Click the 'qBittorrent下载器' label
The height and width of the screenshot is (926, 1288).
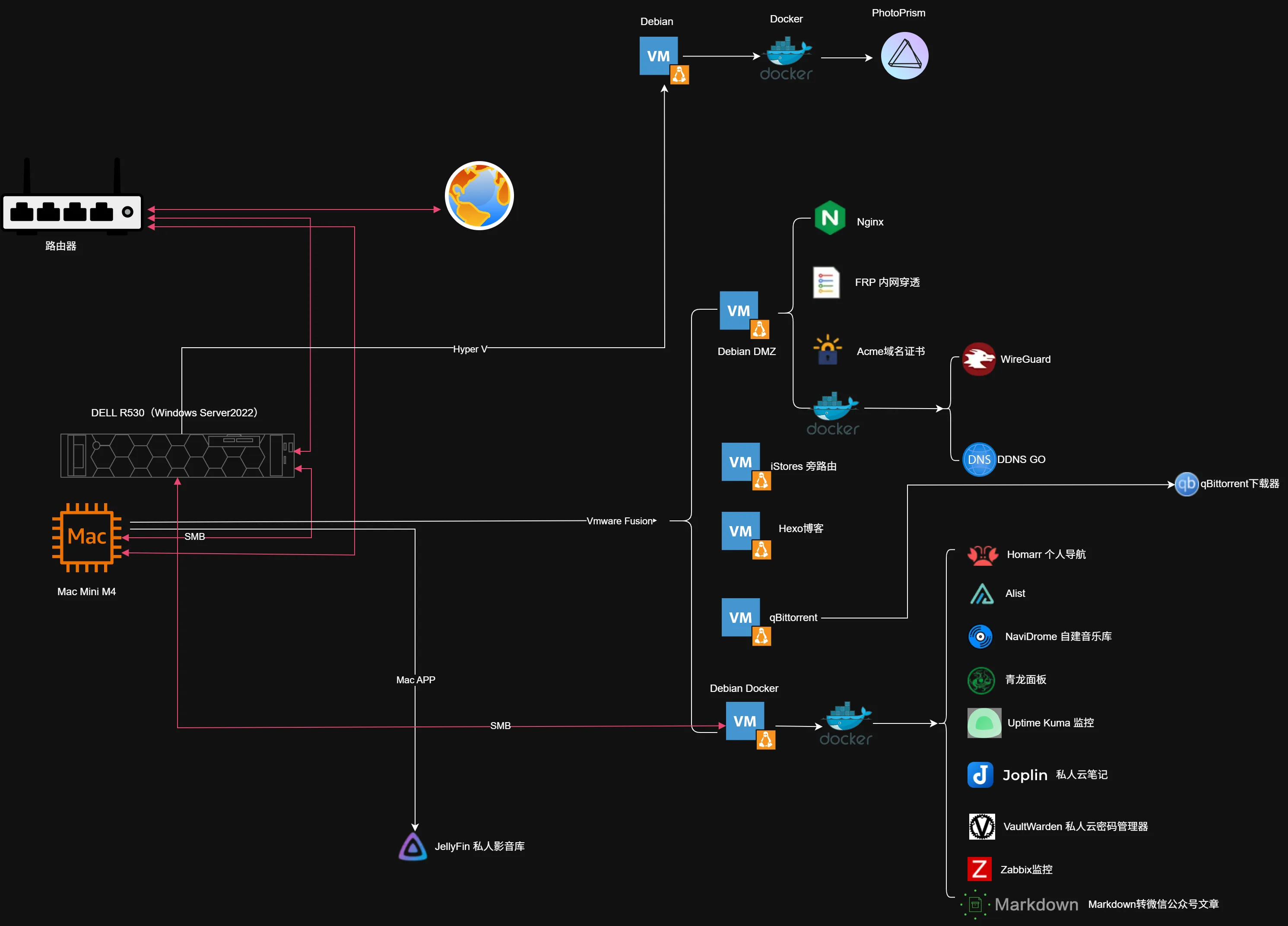click(x=1240, y=484)
